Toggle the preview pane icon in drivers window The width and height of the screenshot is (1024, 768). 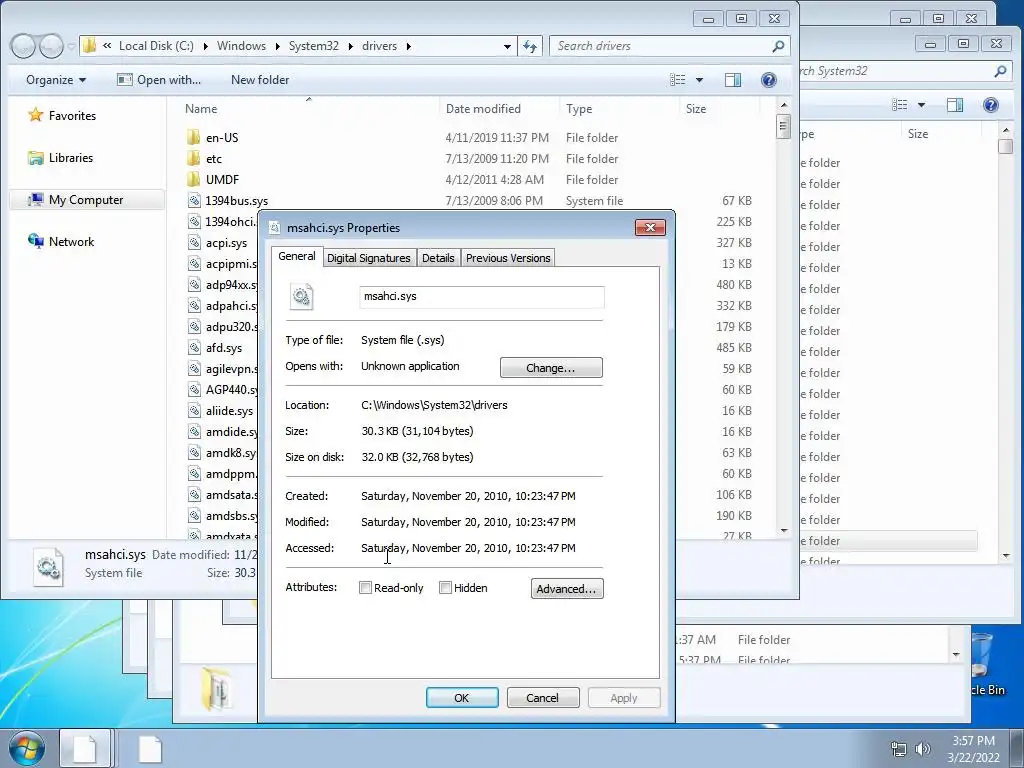tap(733, 80)
